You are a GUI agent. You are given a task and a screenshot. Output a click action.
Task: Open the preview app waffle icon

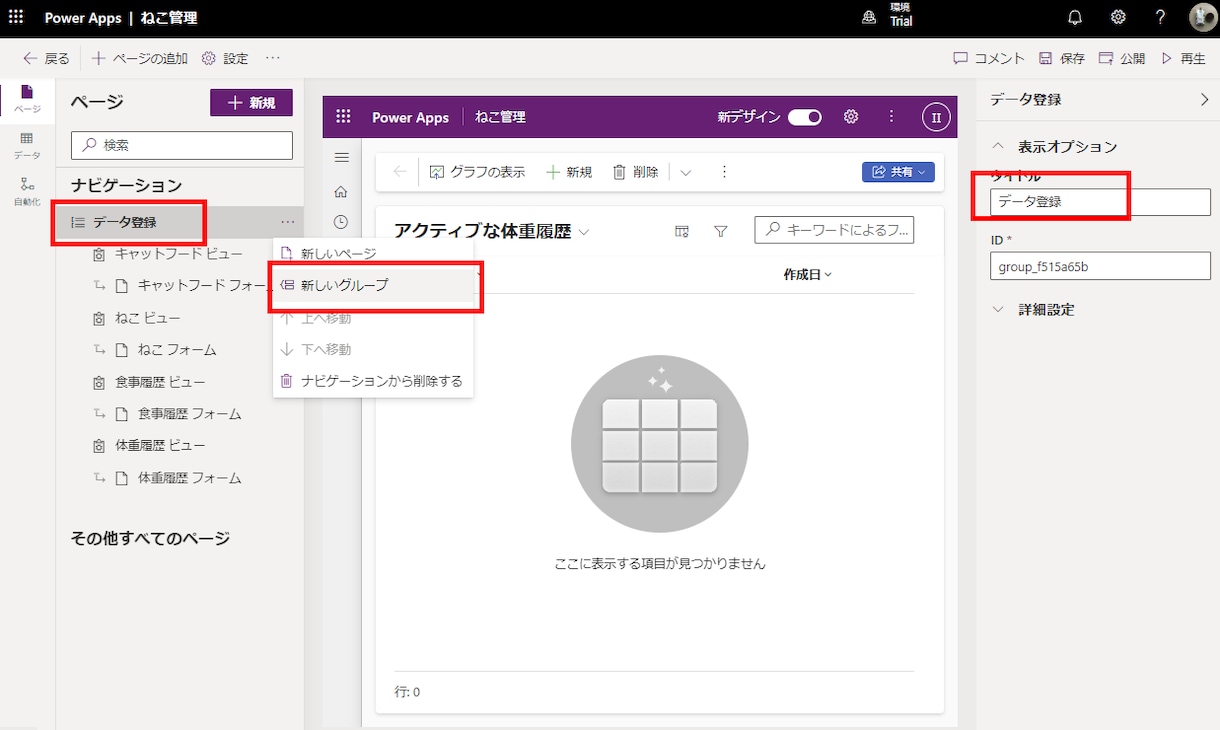343,117
